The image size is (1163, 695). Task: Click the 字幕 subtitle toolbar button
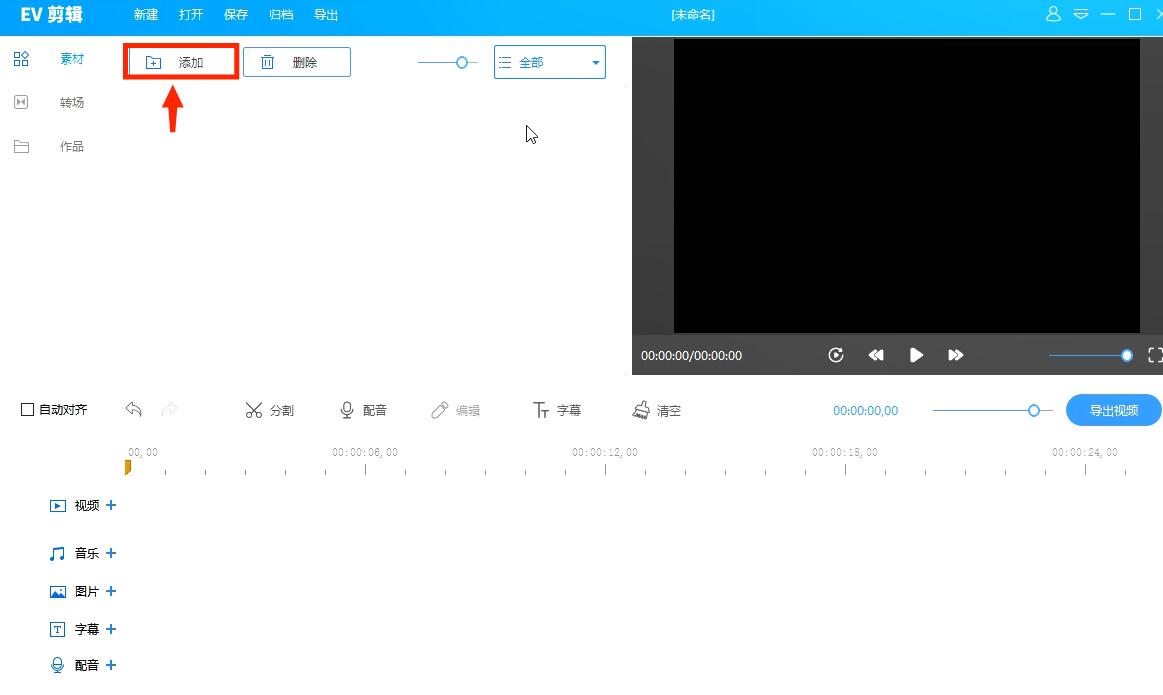556,410
